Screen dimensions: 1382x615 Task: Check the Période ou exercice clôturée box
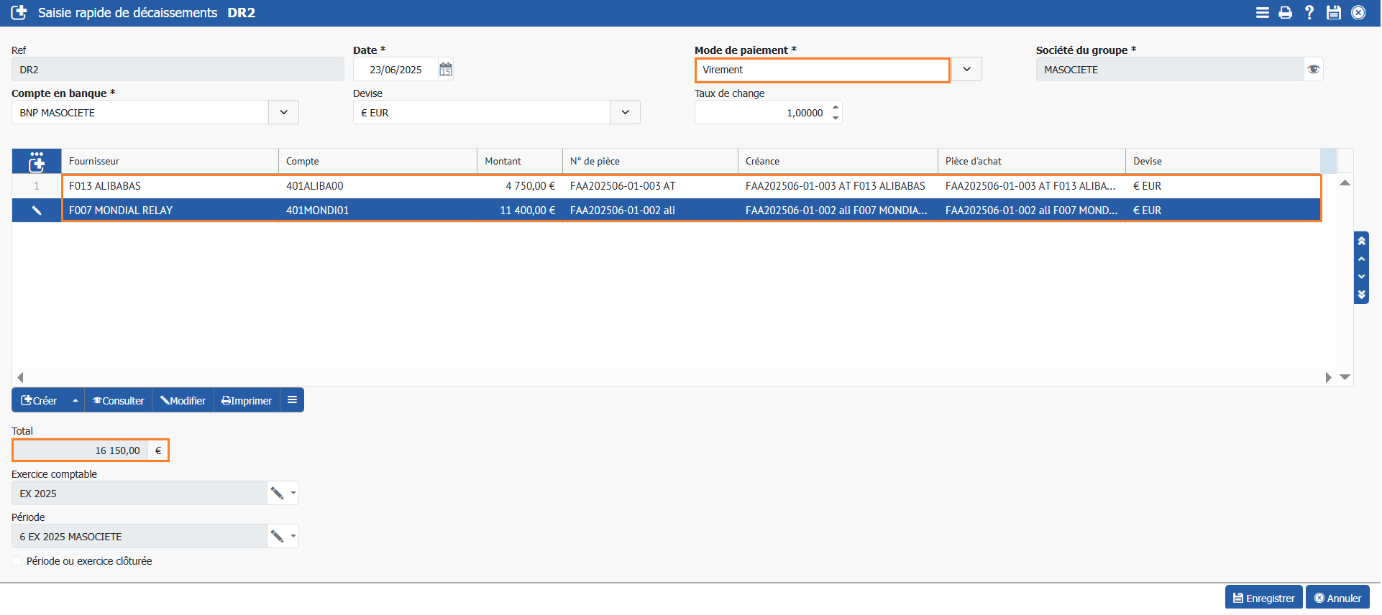[17, 562]
